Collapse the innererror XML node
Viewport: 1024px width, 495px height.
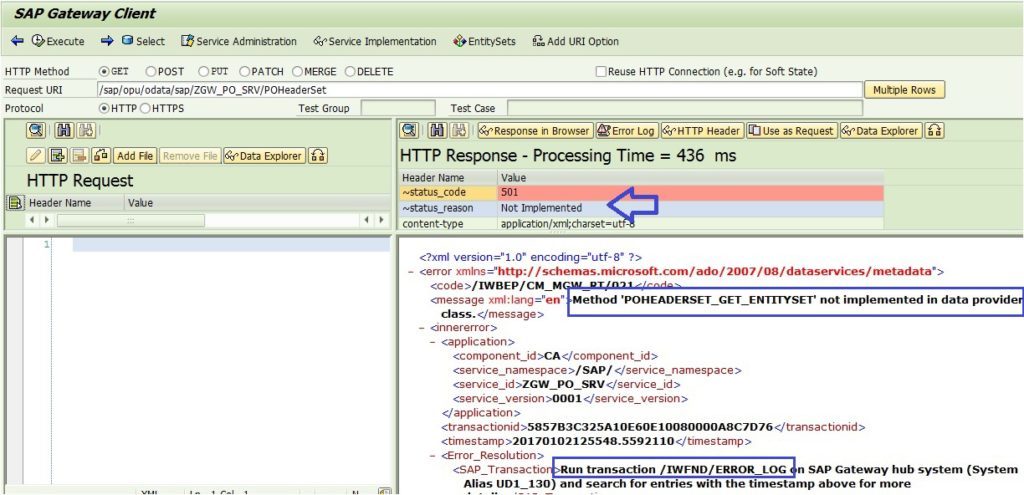[422, 328]
